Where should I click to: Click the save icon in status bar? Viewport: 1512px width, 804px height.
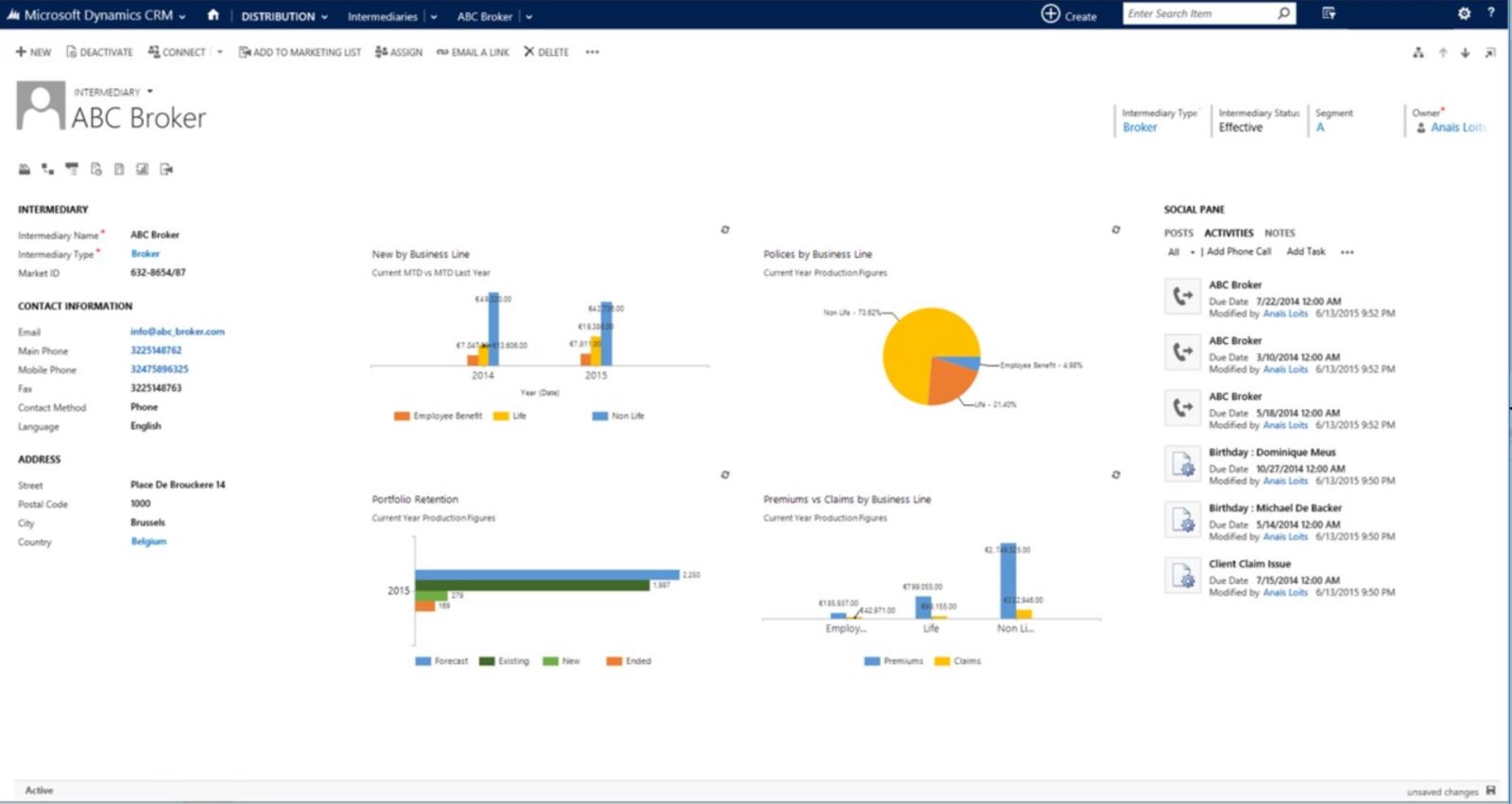tap(1491, 791)
